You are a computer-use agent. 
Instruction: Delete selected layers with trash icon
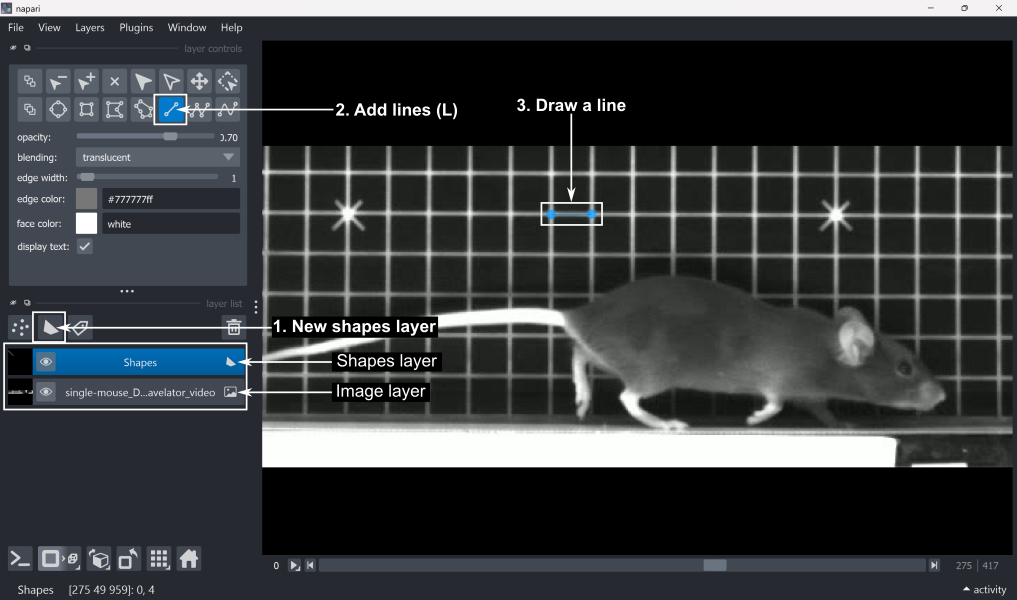(x=233, y=327)
